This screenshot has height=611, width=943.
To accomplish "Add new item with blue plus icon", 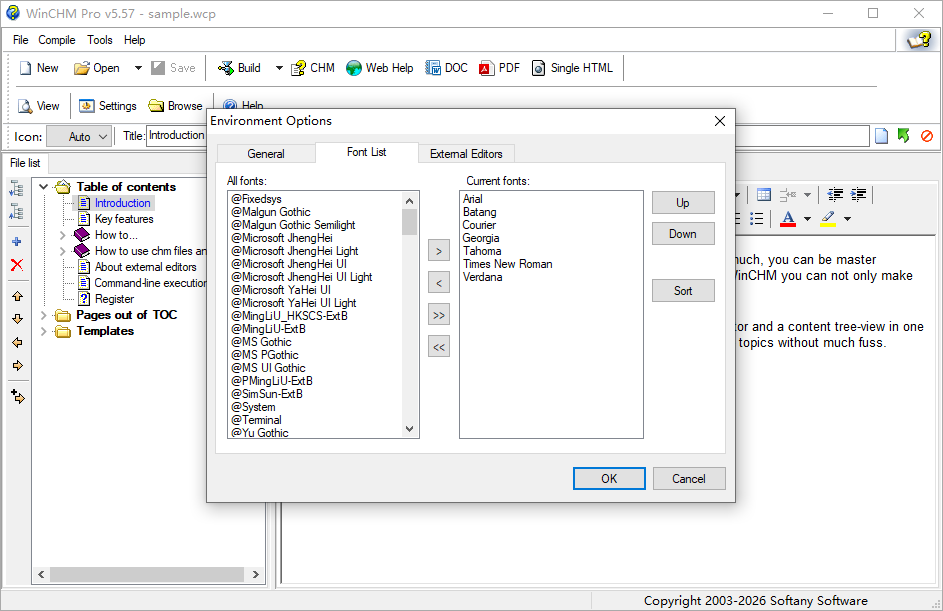I will tap(17, 242).
